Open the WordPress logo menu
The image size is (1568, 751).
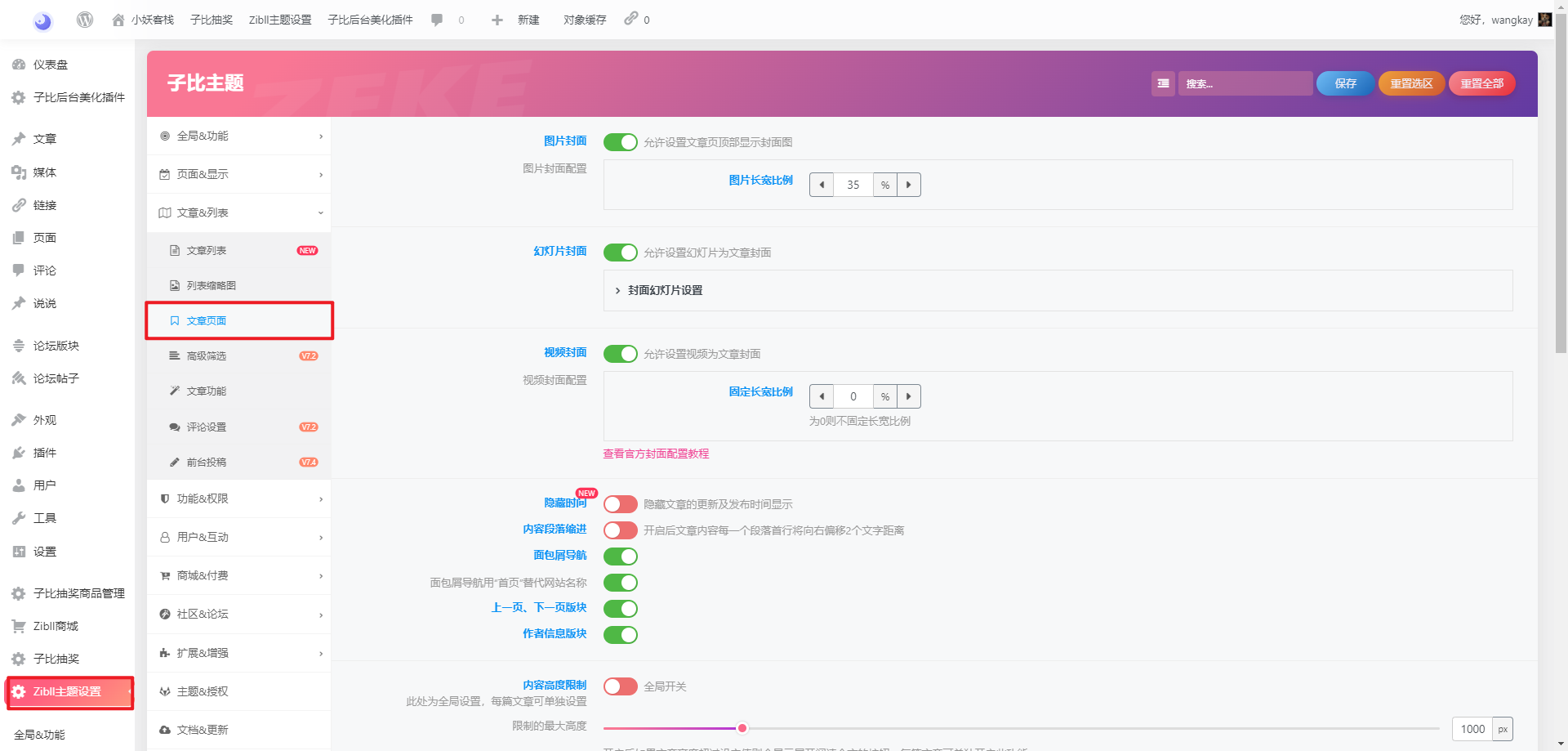click(x=85, y=20)
